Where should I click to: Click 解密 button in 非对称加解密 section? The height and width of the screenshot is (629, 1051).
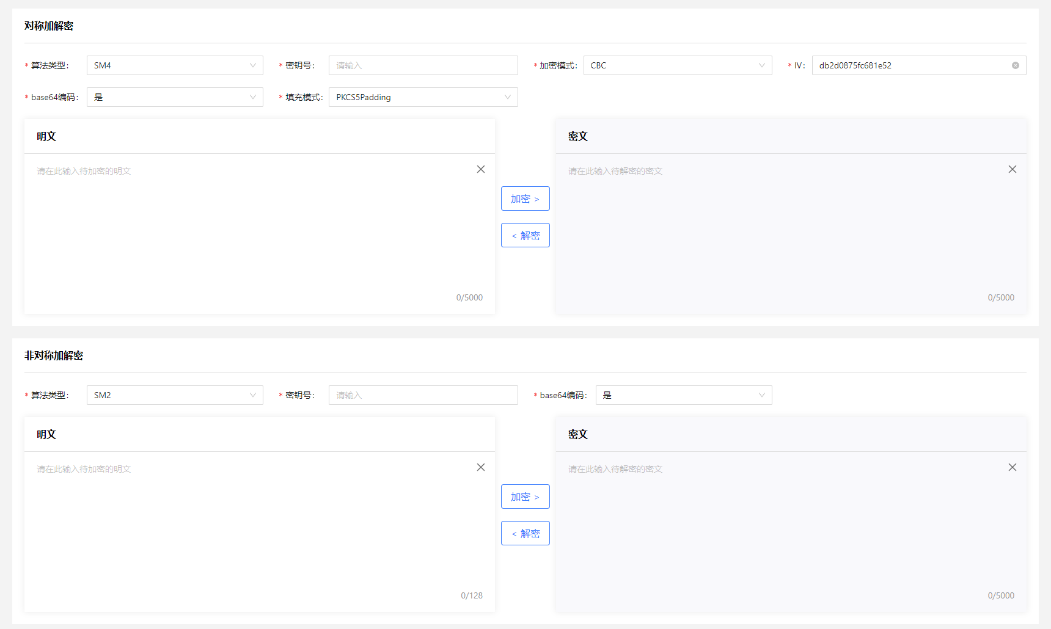pyautogui.click(x=525, y=534)
